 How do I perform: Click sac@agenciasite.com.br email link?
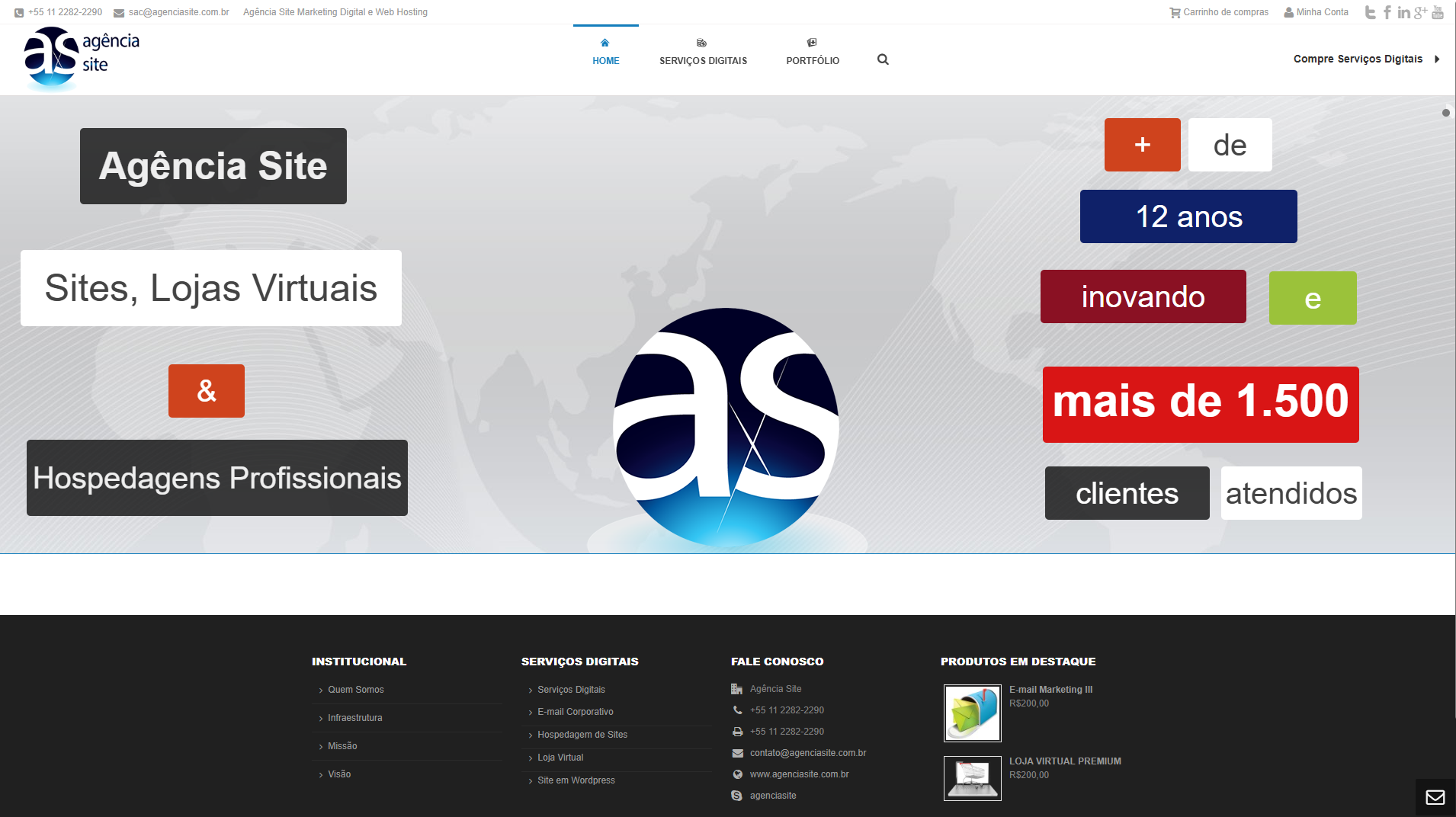point(179,12)
